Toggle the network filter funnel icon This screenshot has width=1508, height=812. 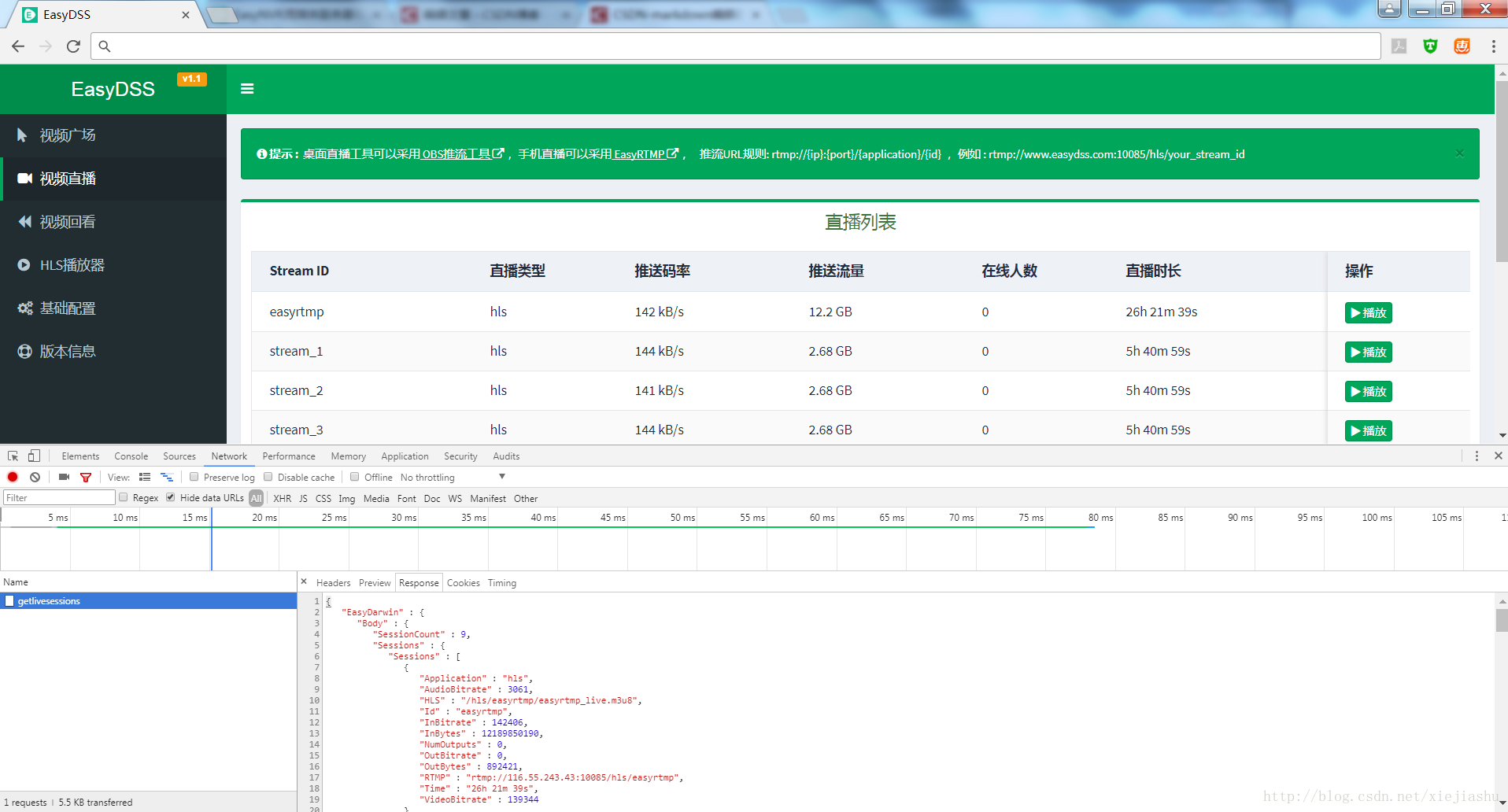(x=86, y=477)
